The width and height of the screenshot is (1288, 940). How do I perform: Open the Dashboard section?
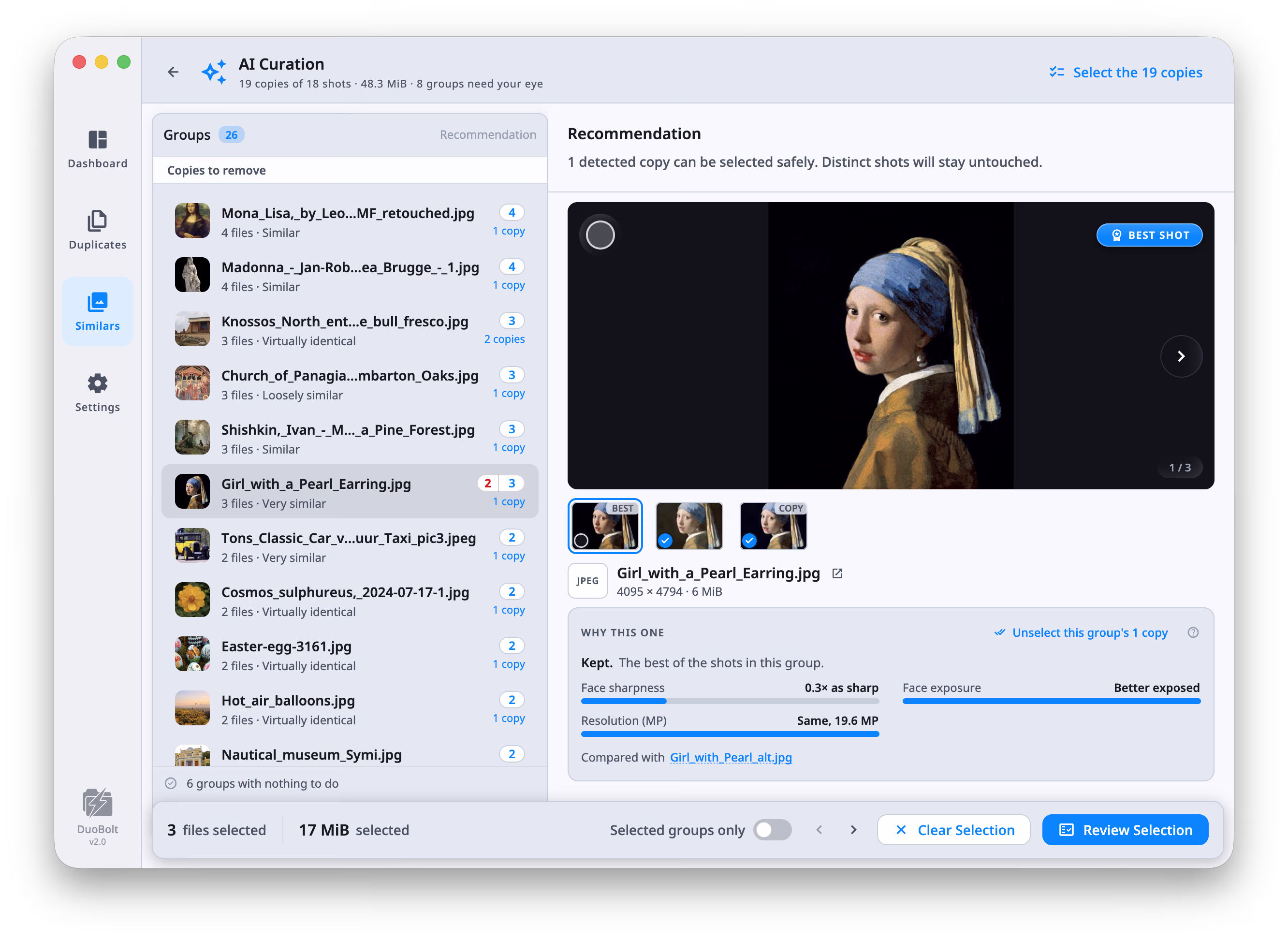pos(97,149)
